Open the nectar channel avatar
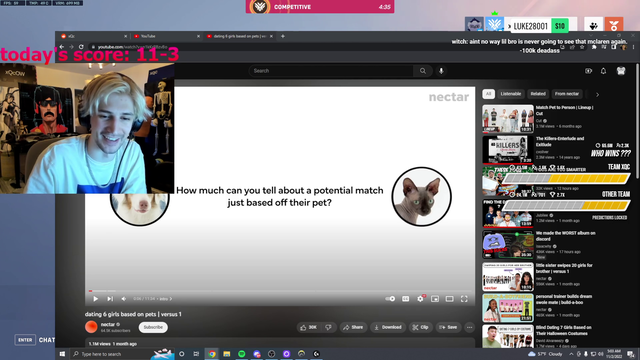 (x=91, y=327)
